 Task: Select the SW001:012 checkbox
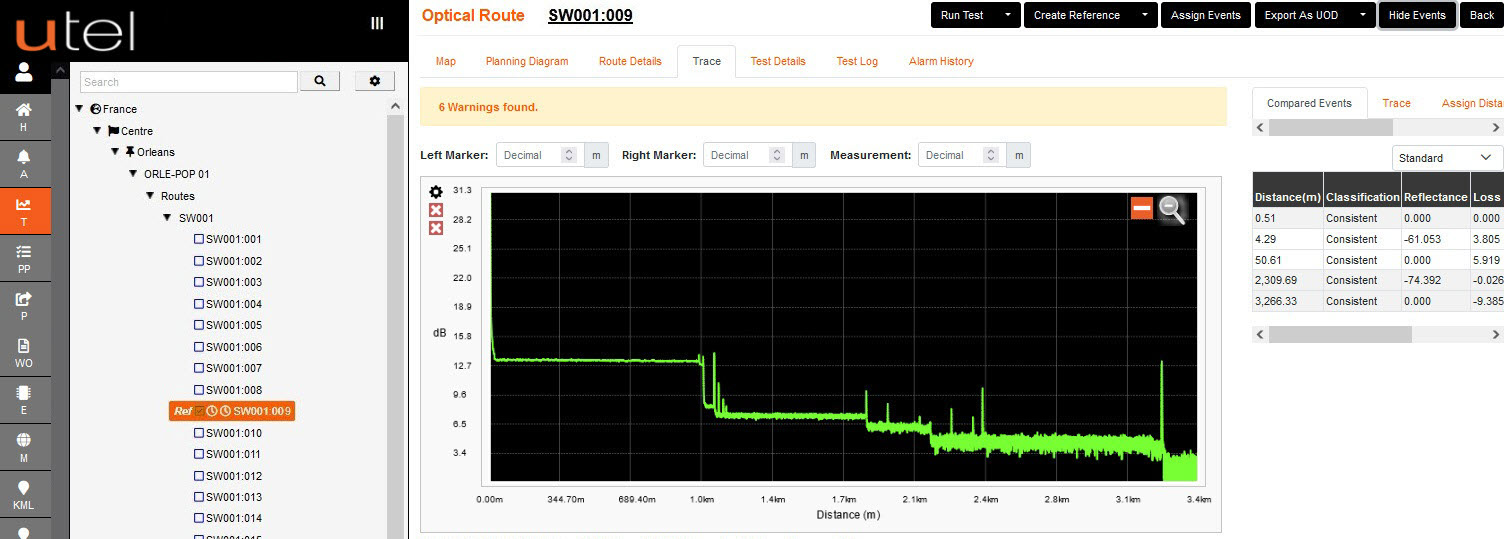tap(199, 476)
